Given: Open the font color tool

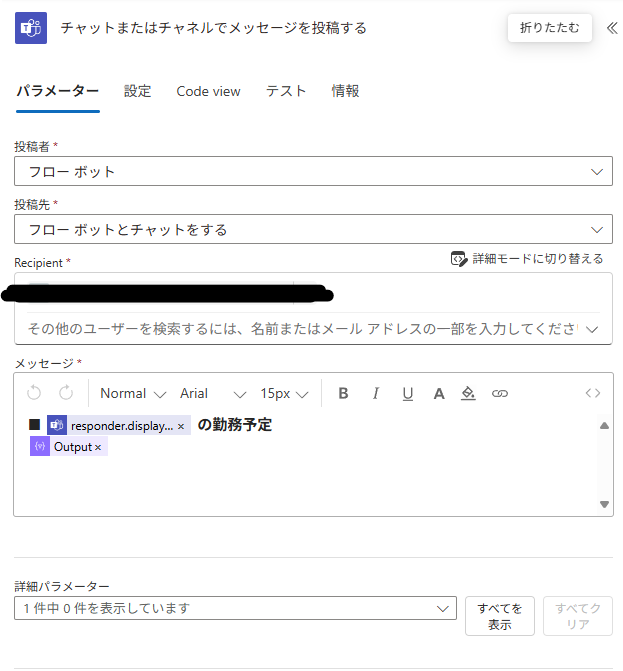Looking at the screenshot, I should (439, 393).
